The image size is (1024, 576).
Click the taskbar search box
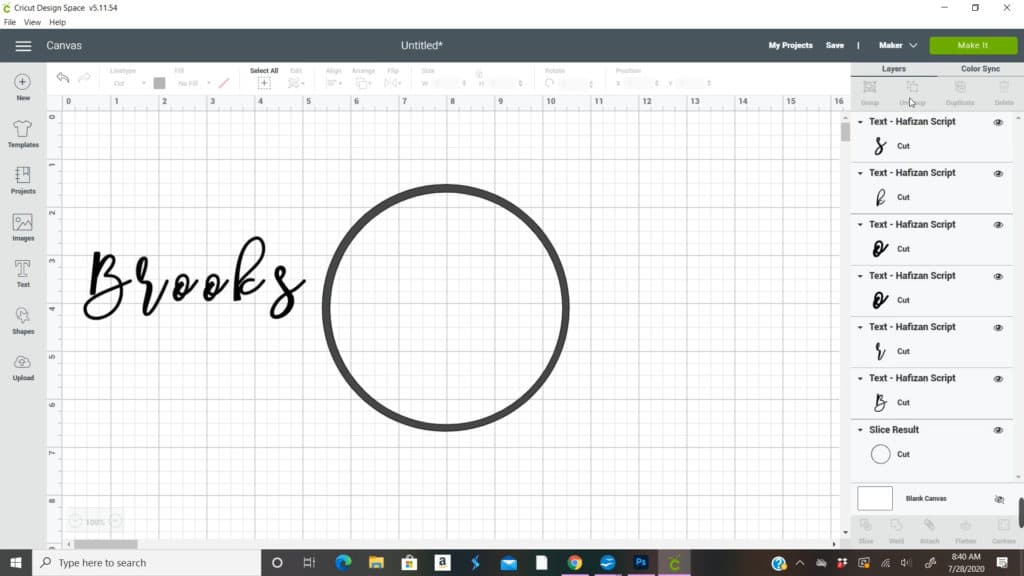click(147, 562)
